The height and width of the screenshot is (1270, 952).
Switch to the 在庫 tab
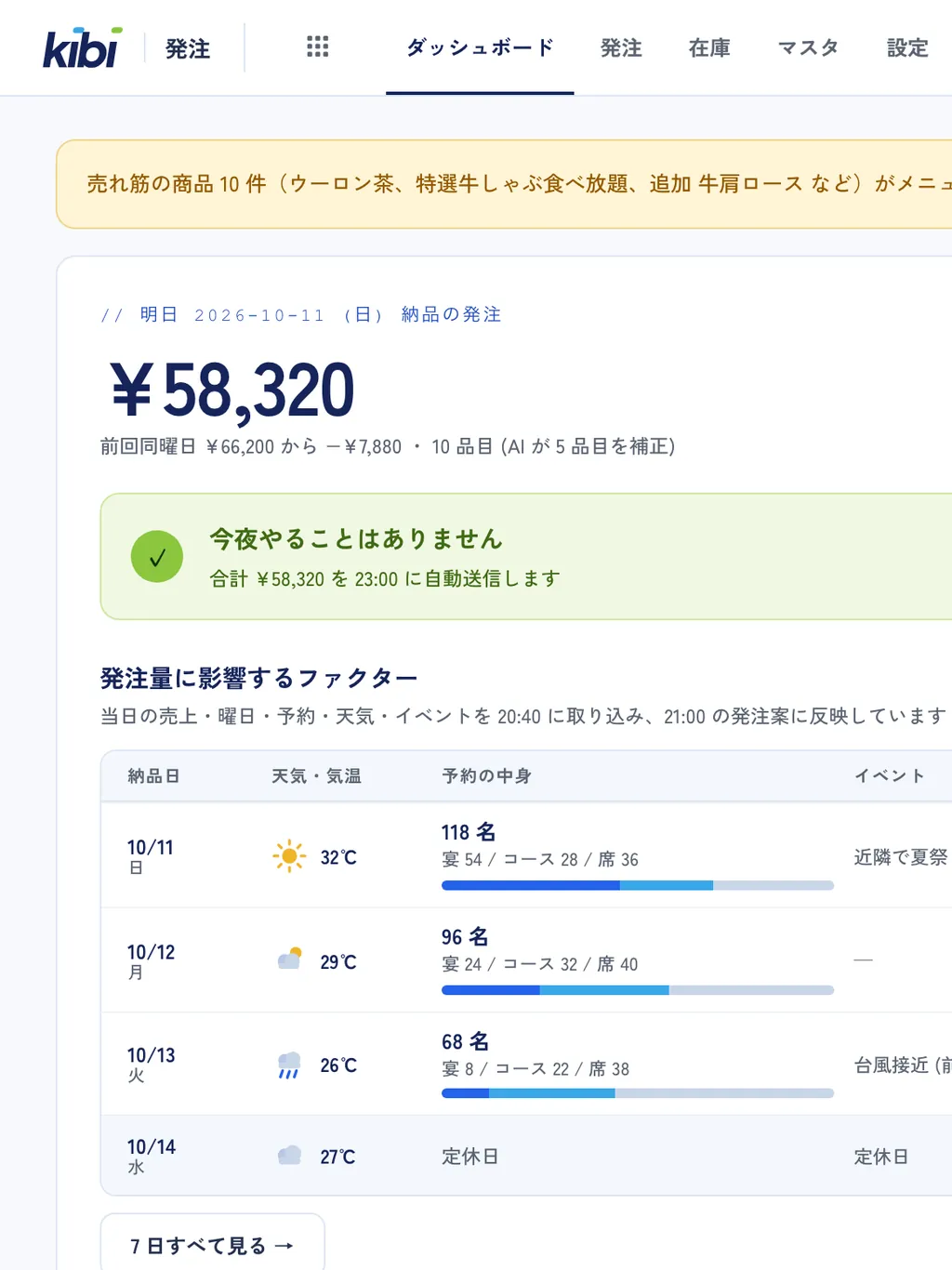(709, 47)
